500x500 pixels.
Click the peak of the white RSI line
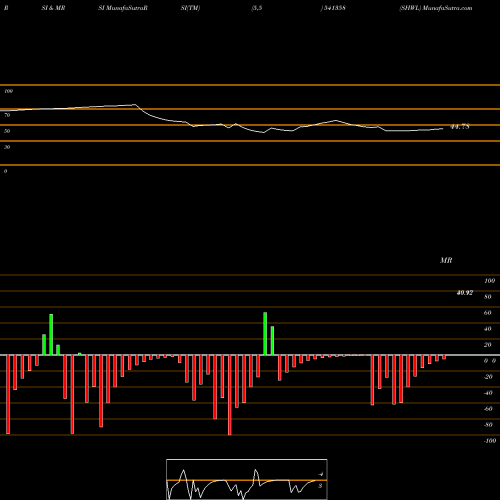coord(135,105)
